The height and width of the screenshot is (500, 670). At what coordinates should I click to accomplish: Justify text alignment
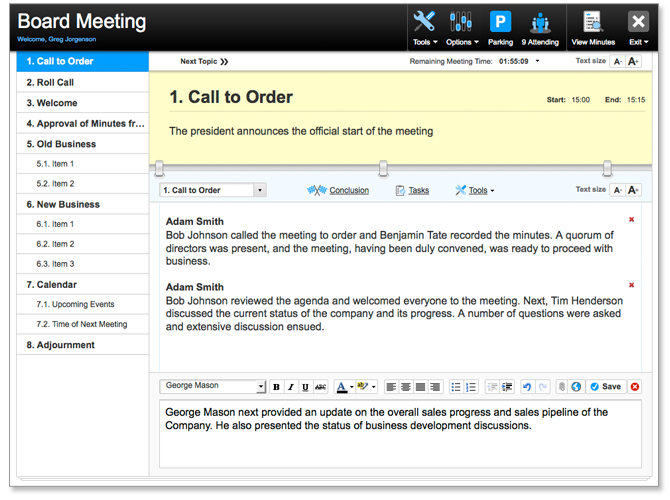point(420,387)
